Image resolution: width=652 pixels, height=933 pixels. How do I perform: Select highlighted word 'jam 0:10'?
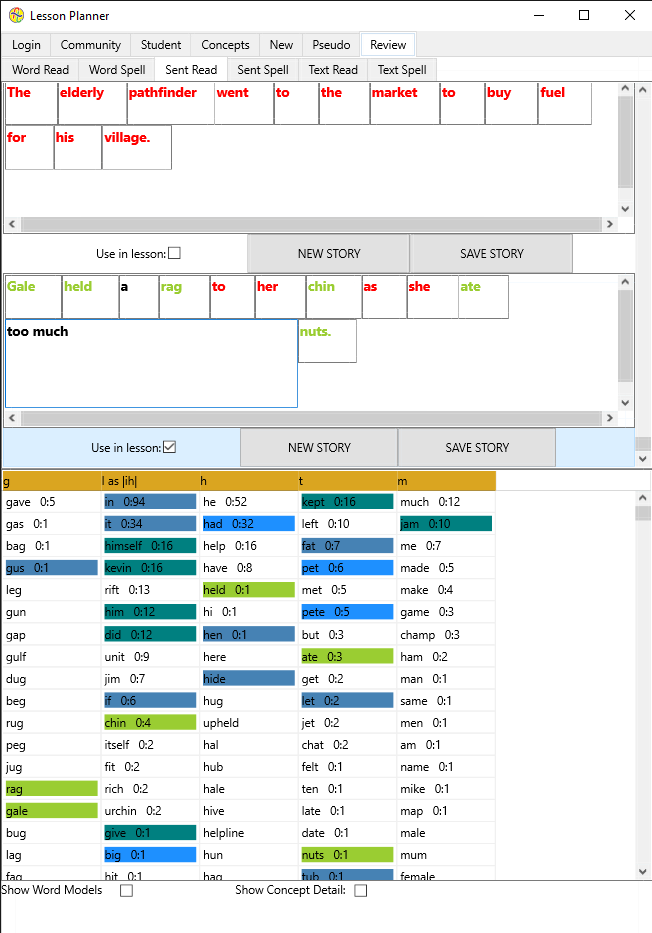point(446,524)
